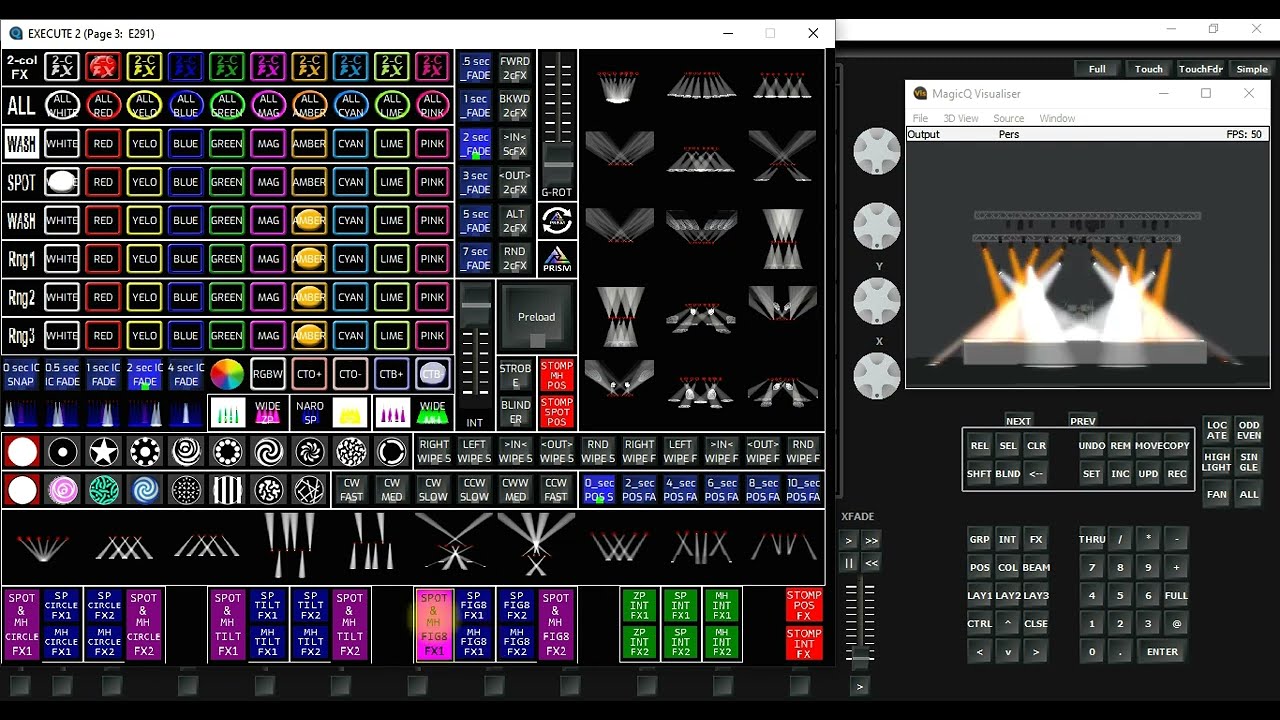This screenshot has height=720, width=1280.
Task: Switch to the Simple layout tab
Action: tap(1252, 69)
